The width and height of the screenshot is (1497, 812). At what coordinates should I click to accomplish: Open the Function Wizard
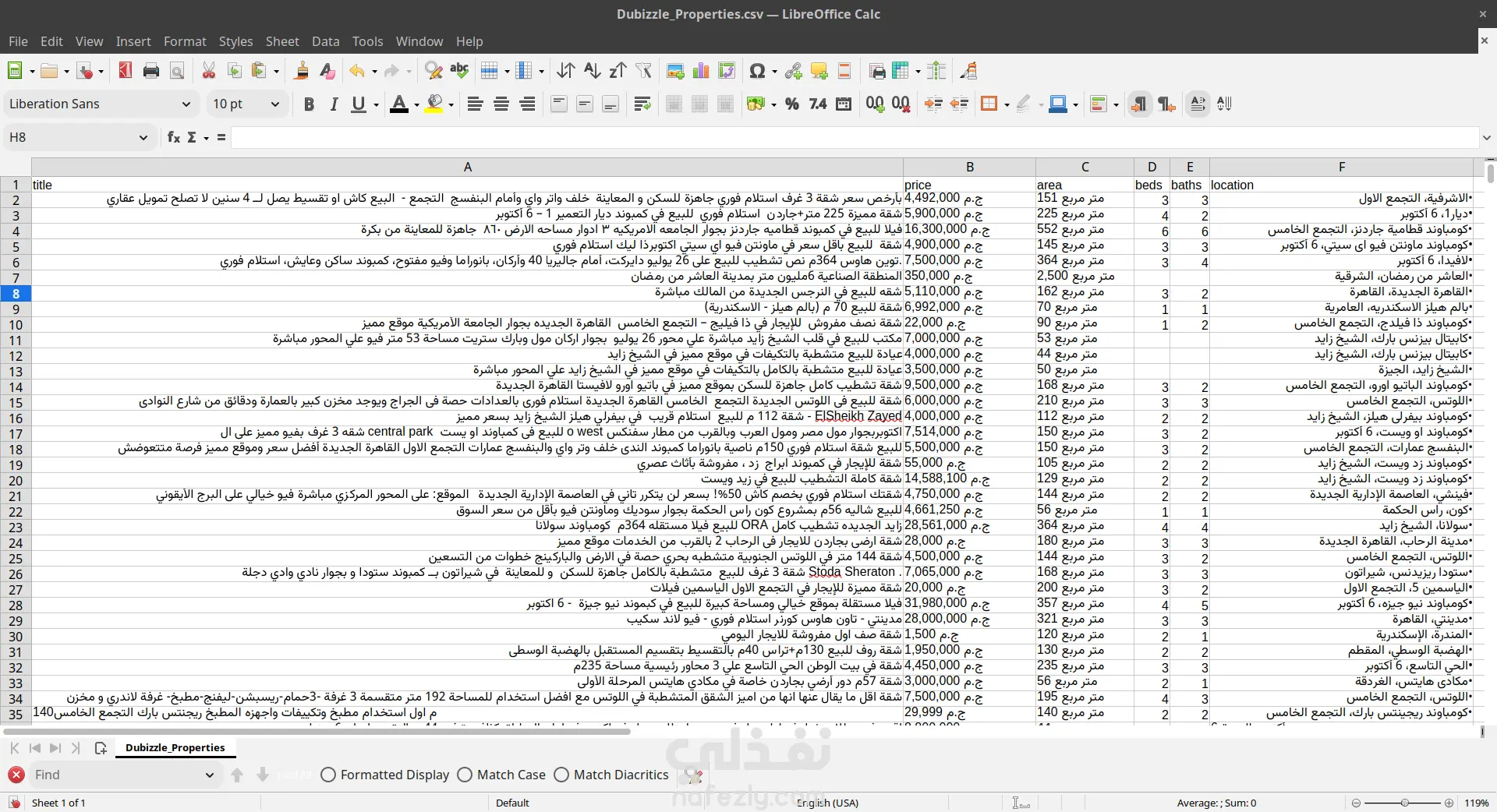click(x=173, y=137)
